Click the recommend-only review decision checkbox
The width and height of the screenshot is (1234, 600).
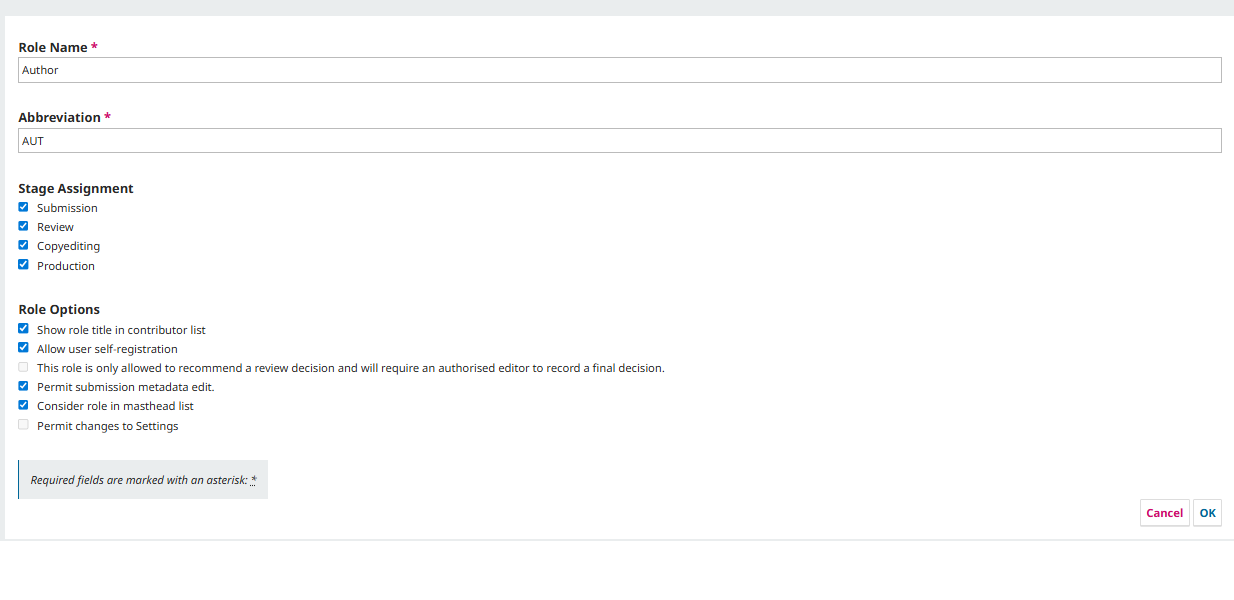(x=23, y=367)
